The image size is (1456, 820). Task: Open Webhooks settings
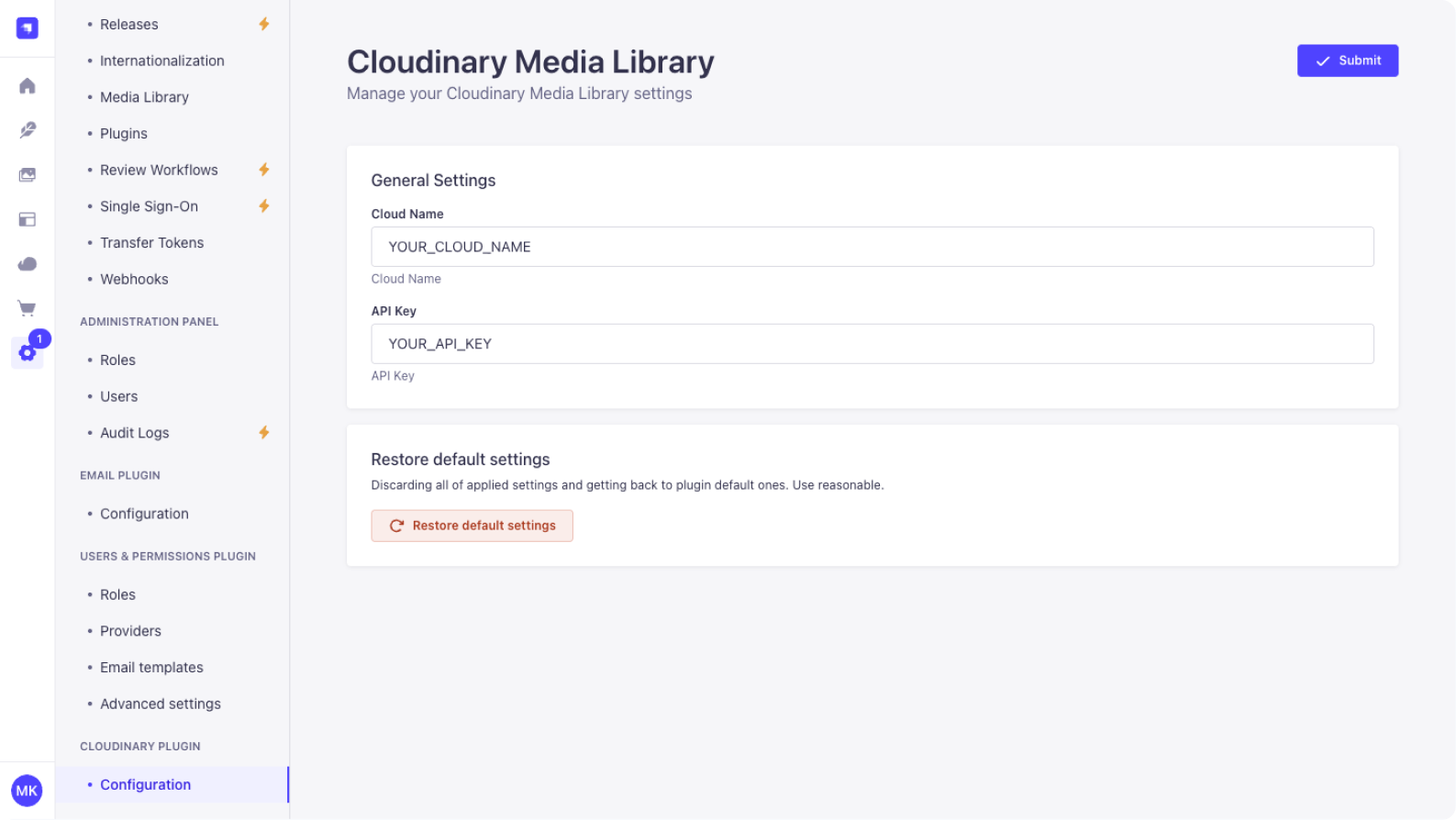pos(134,279)
